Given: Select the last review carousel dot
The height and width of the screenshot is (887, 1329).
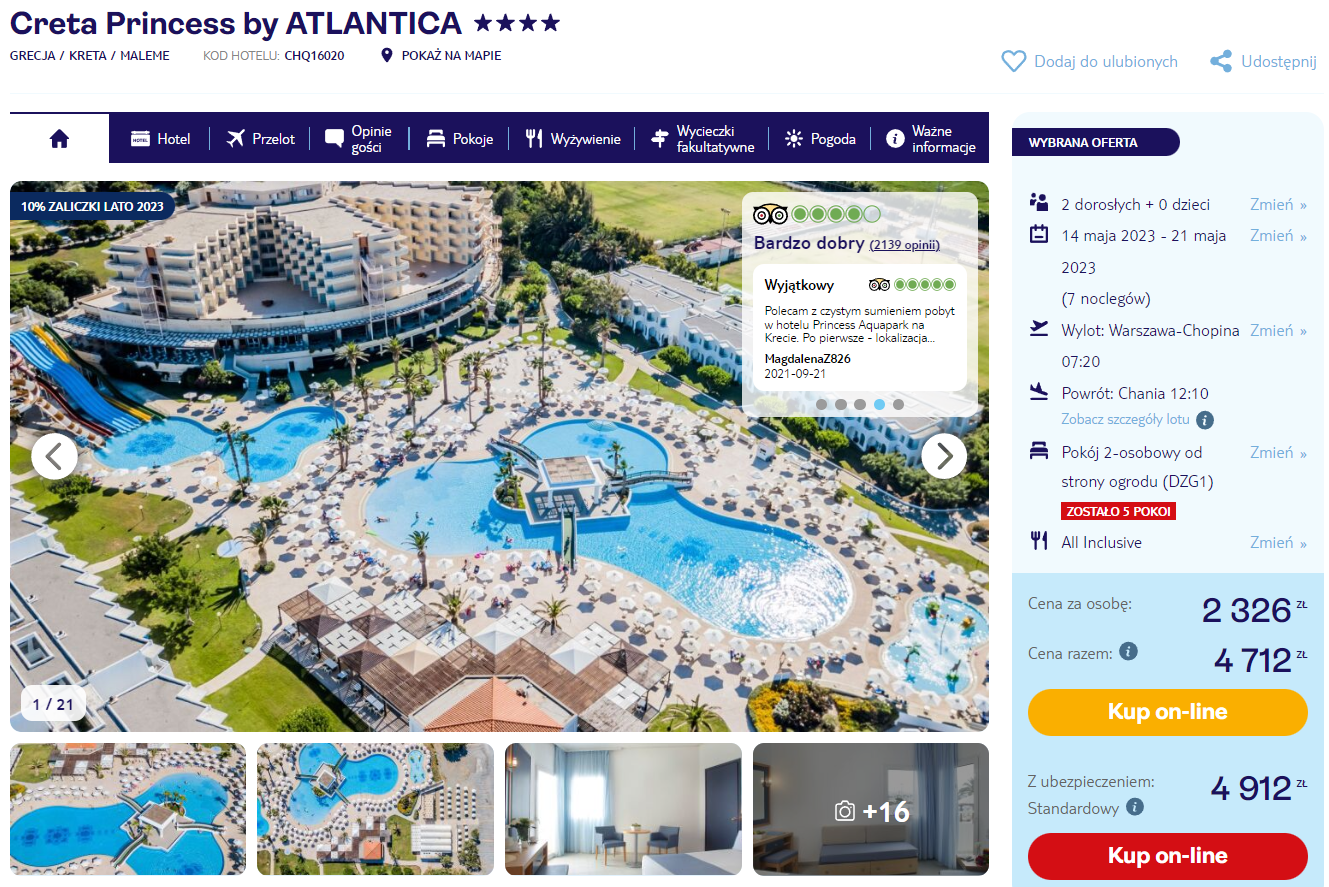Looking at the screenshot, I should 898,405.
